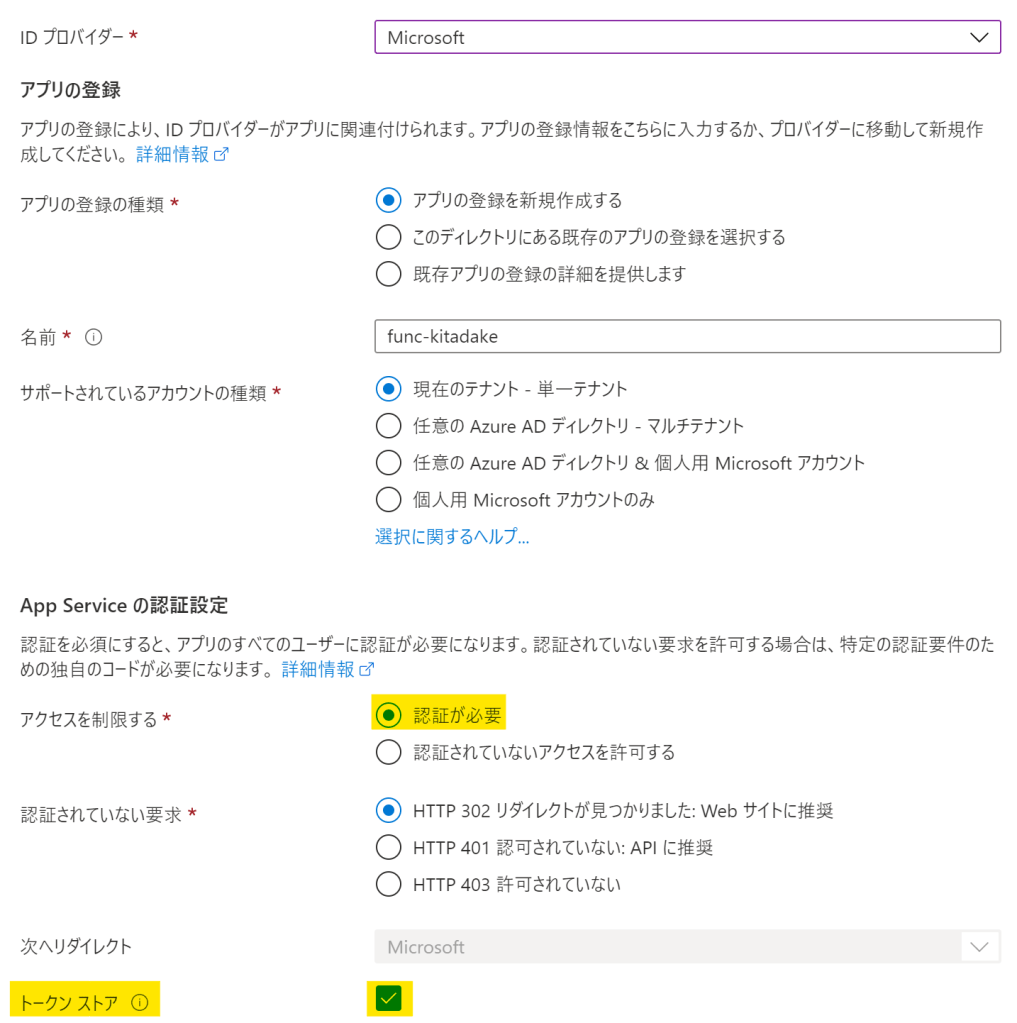This screenshot has width=1017, height=1023.
Task: Click the 選択に関するヘルプ... link
Action: 452,537
